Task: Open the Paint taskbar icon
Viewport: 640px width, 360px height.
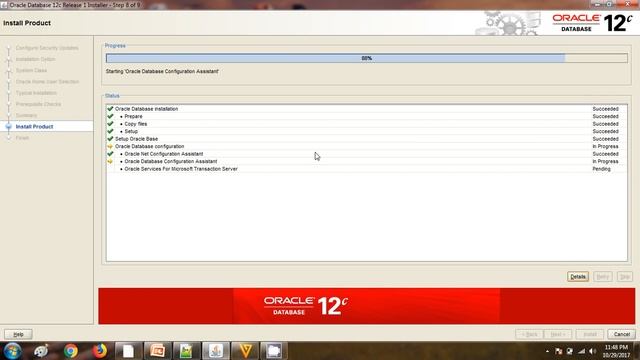Action: click(41, 351)
